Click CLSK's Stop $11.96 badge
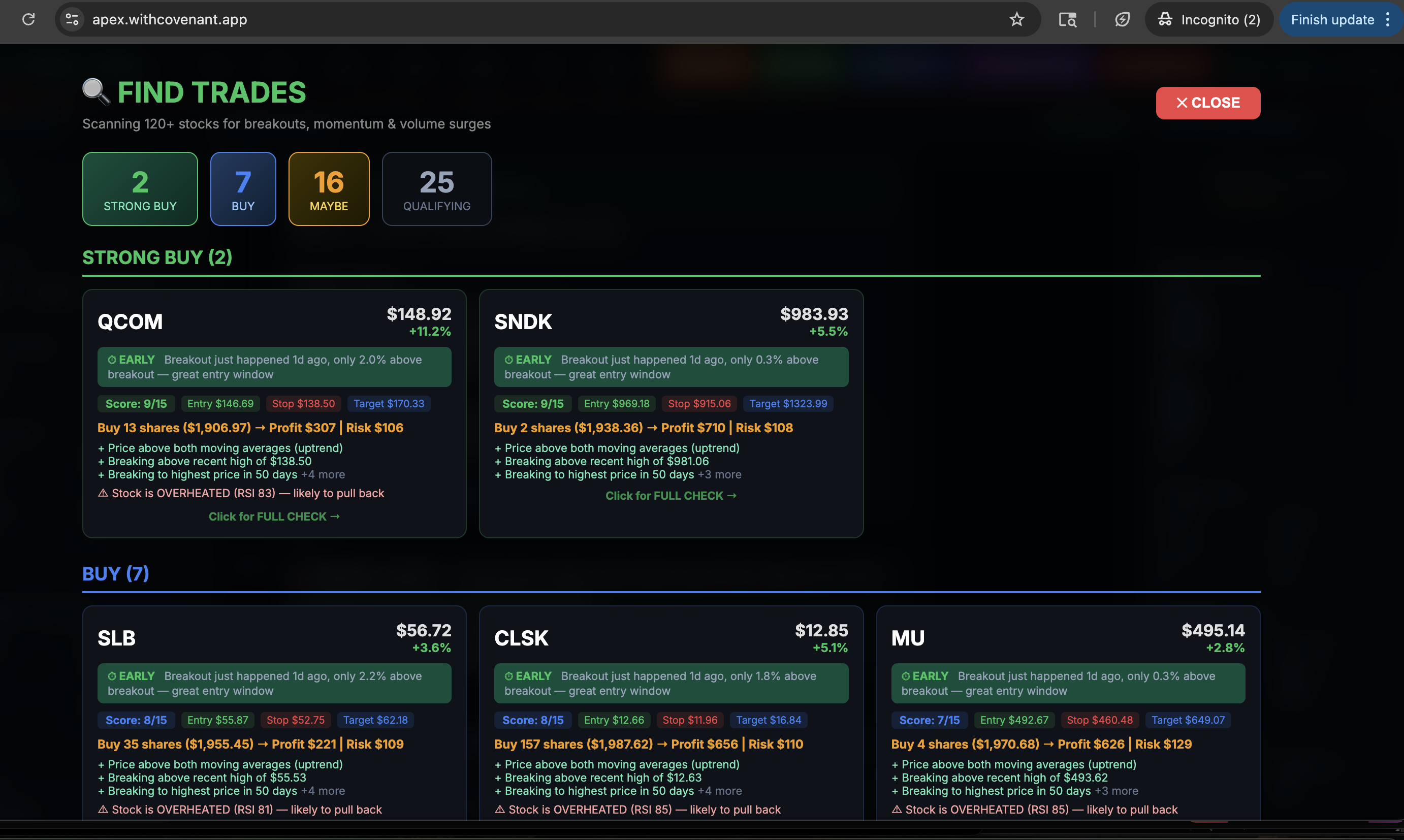 pyautogui.click(x=689, y=720)
